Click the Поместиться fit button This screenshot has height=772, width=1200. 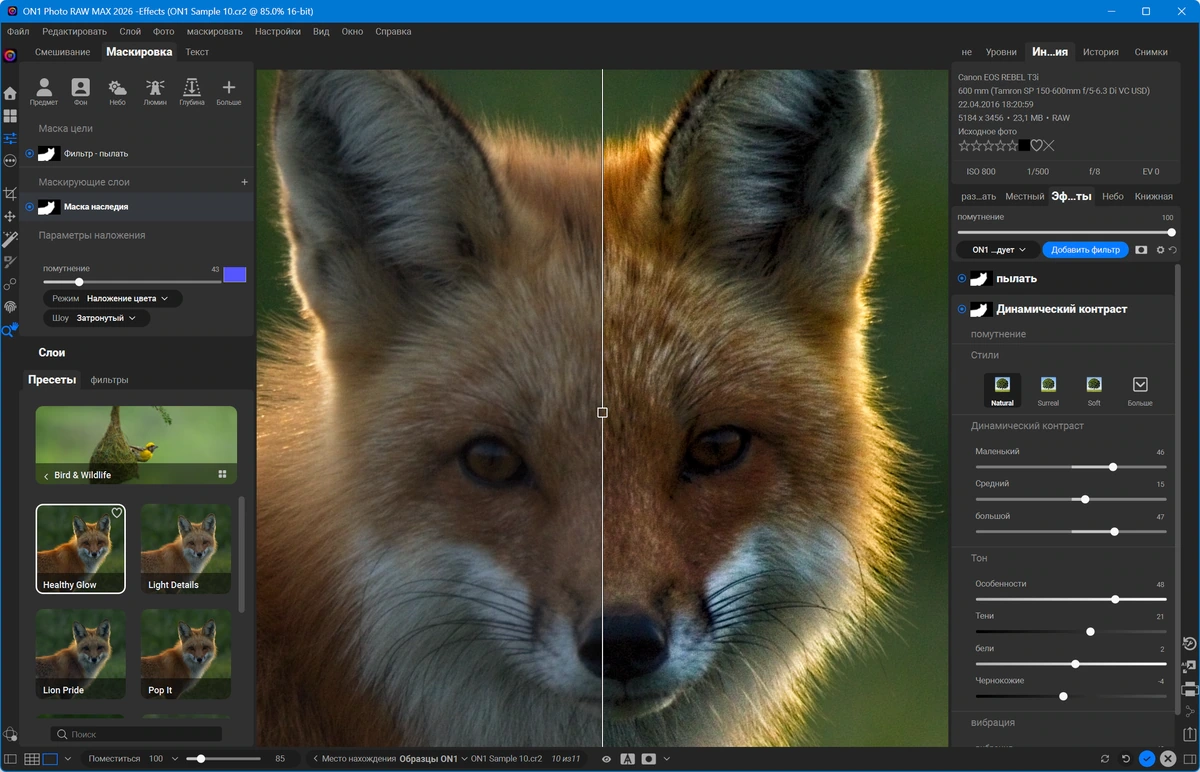click(114, 759)
